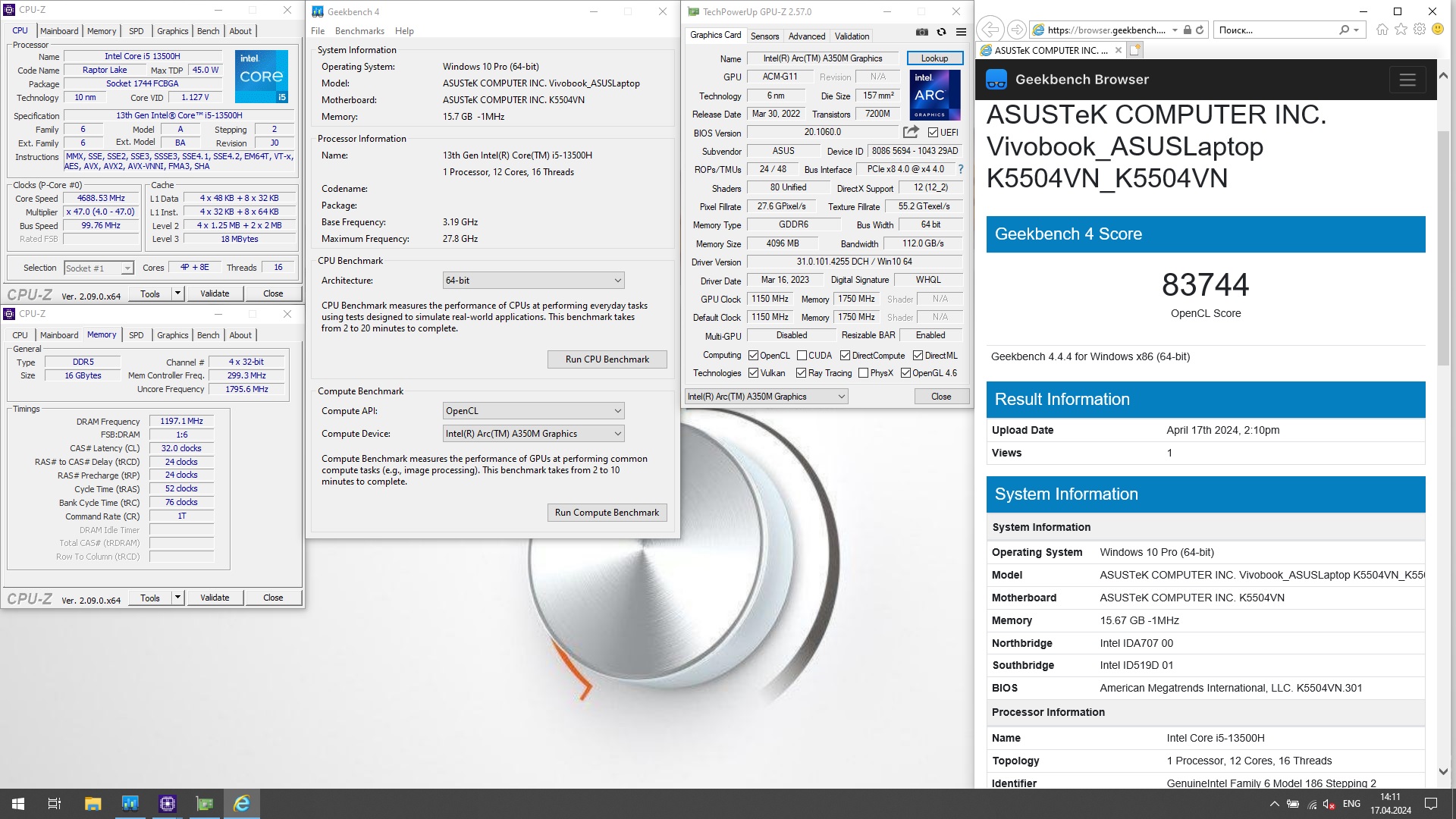This screenshot has height=819, width=1456.
Task: Open the favorites star icon
Action: (1401, 30)
